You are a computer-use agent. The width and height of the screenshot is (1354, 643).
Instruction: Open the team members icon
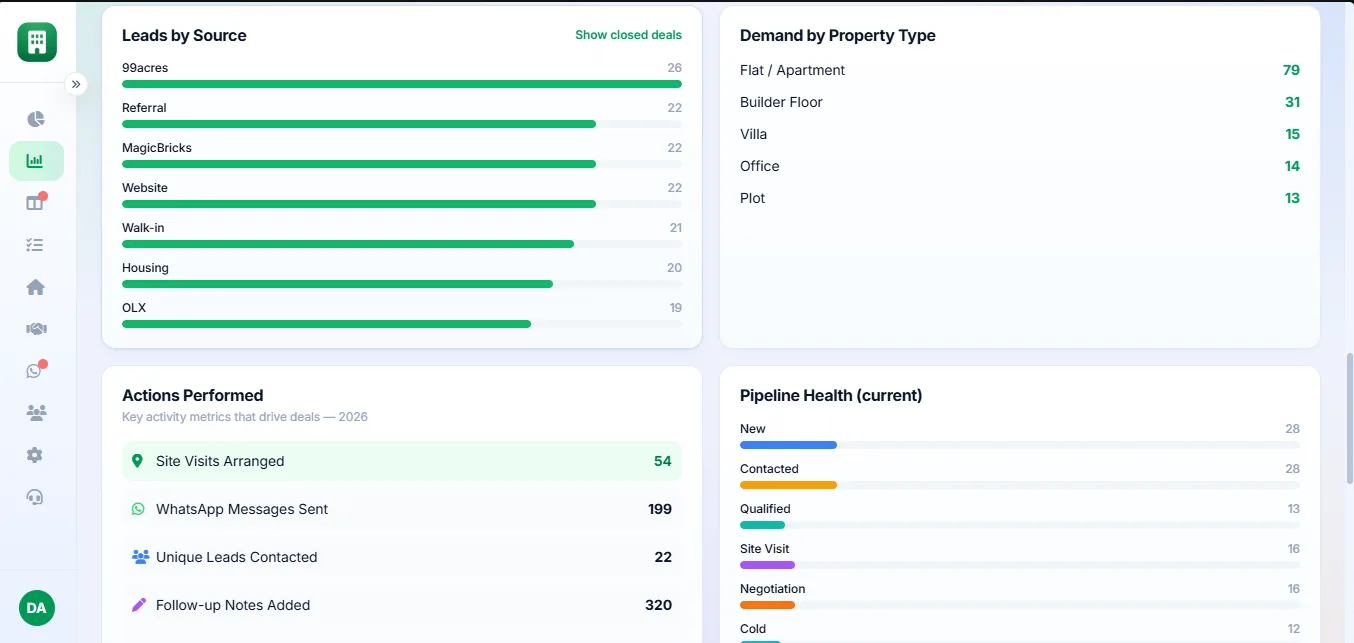(x=36, y=413)
